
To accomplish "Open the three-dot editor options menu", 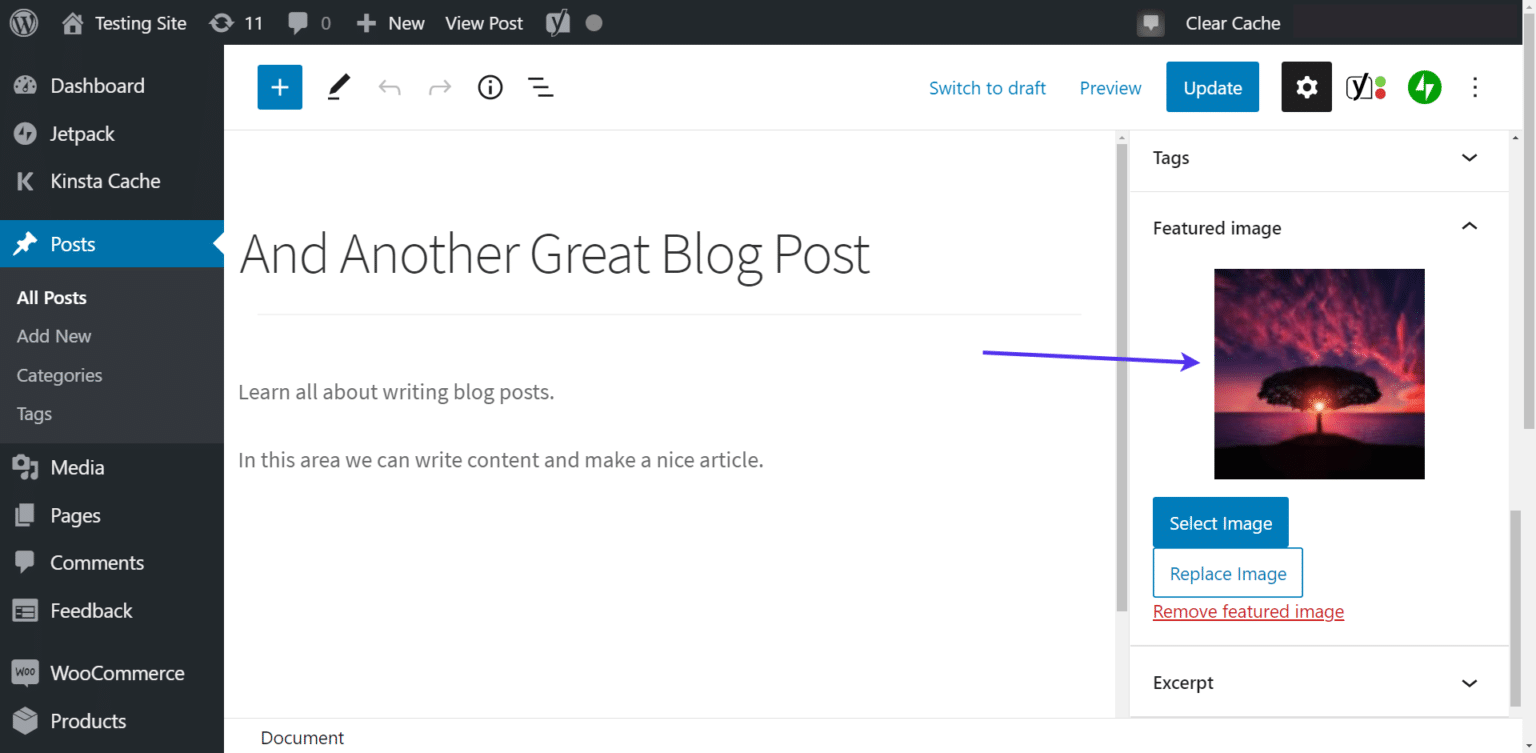I will point(1475,87).
